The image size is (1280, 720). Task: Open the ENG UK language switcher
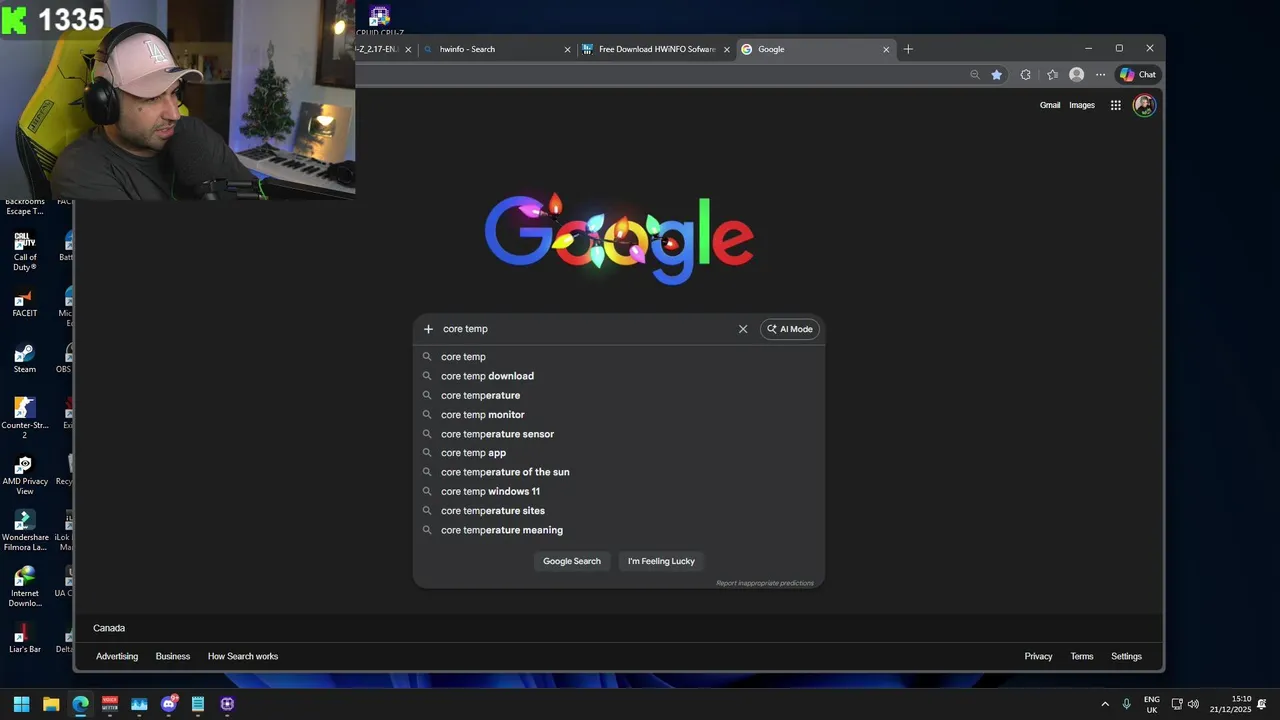tap(1152, 704)
